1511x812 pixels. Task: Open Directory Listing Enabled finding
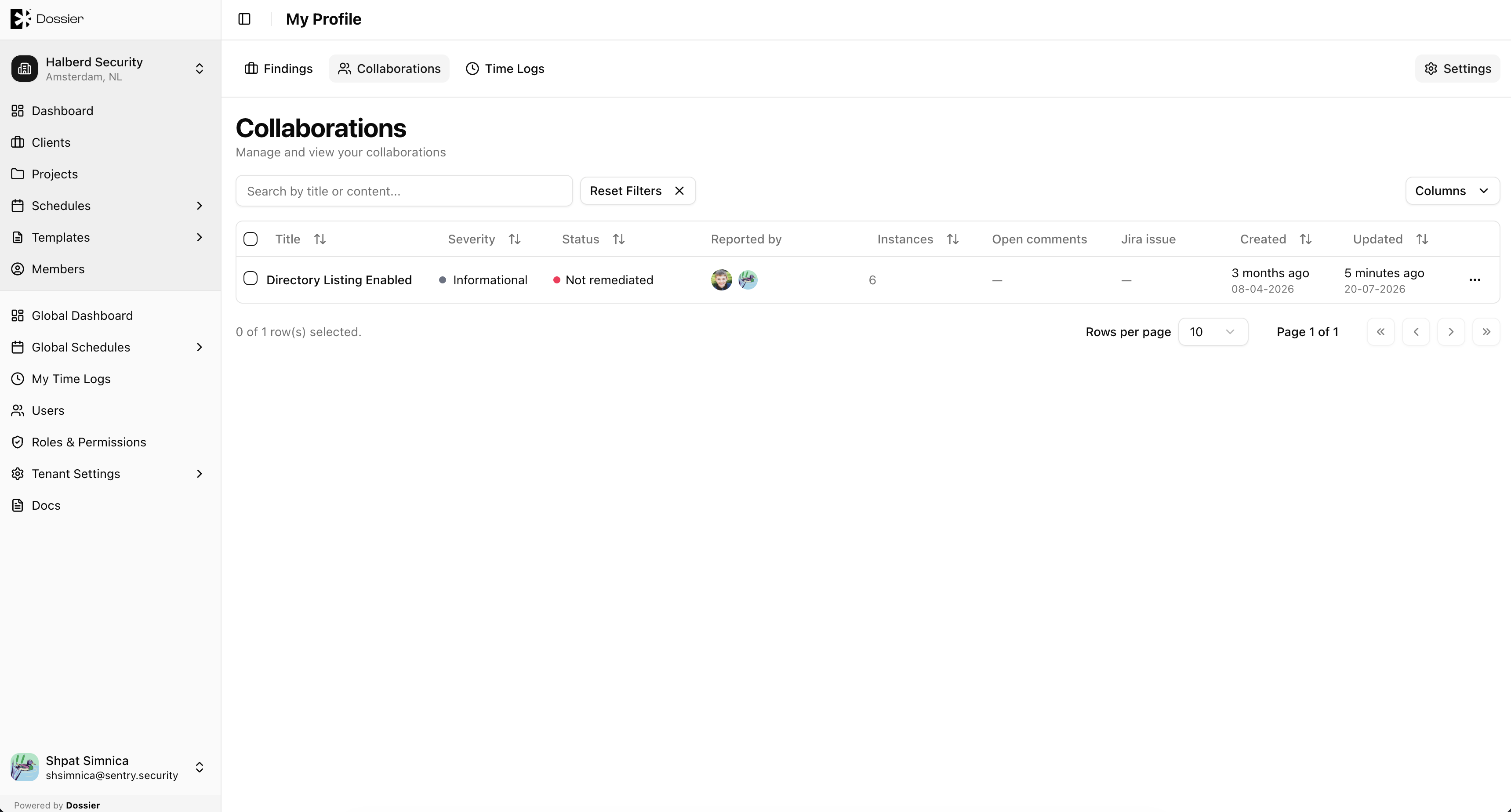click(x=339, y=280)
